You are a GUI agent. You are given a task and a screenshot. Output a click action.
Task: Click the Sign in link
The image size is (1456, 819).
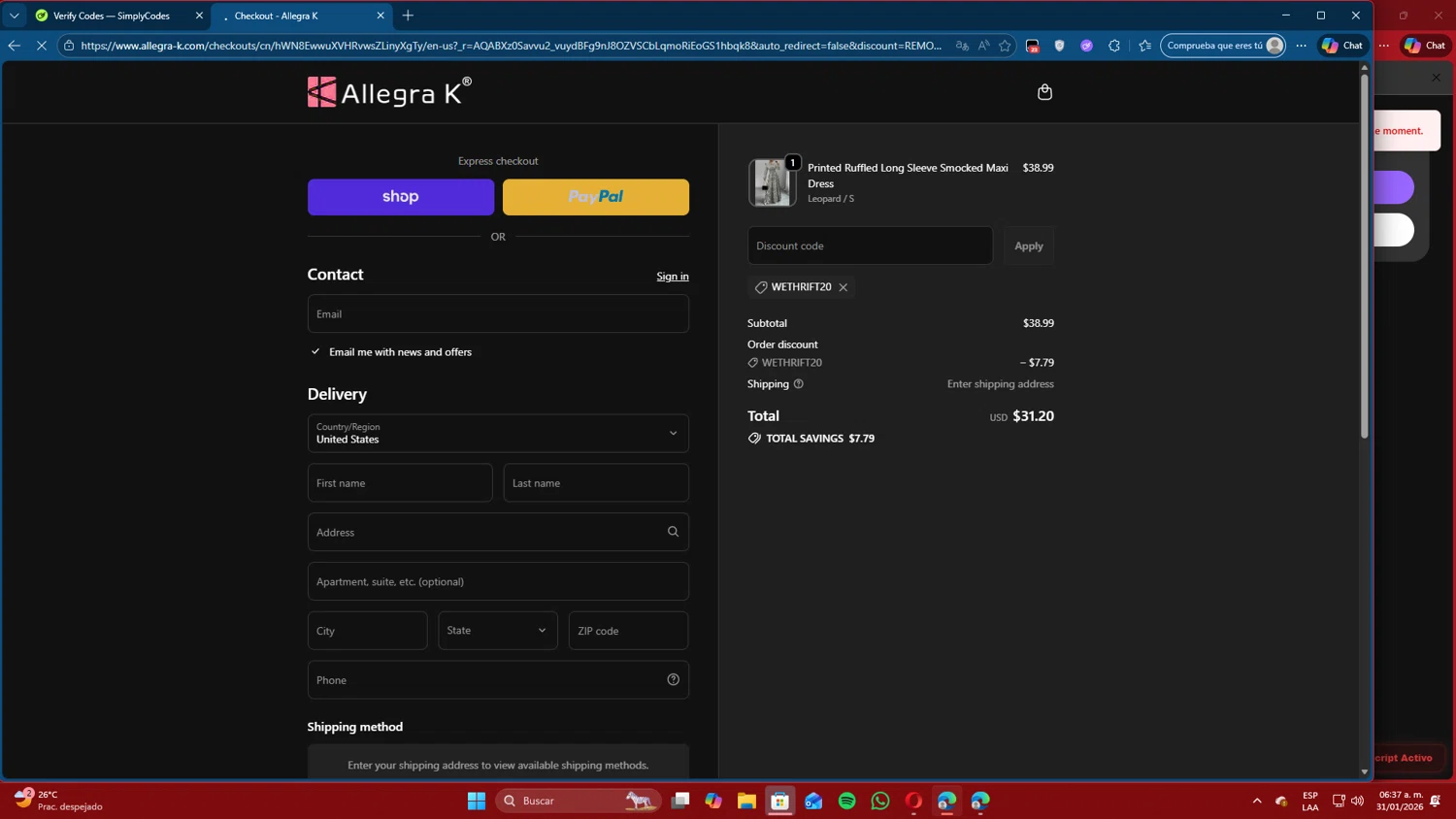(x=673, y=277)
